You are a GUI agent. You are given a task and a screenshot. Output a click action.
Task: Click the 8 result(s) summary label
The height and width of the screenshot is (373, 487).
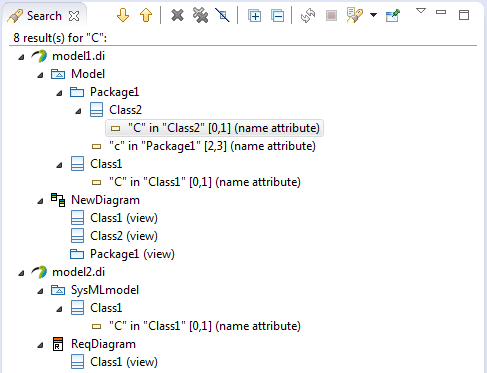(x=60, y=38)
